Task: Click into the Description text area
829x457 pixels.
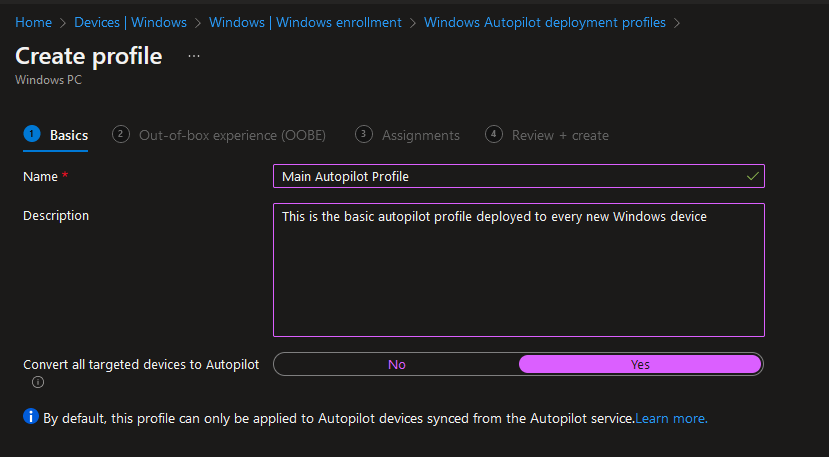Action: [519, 270]
